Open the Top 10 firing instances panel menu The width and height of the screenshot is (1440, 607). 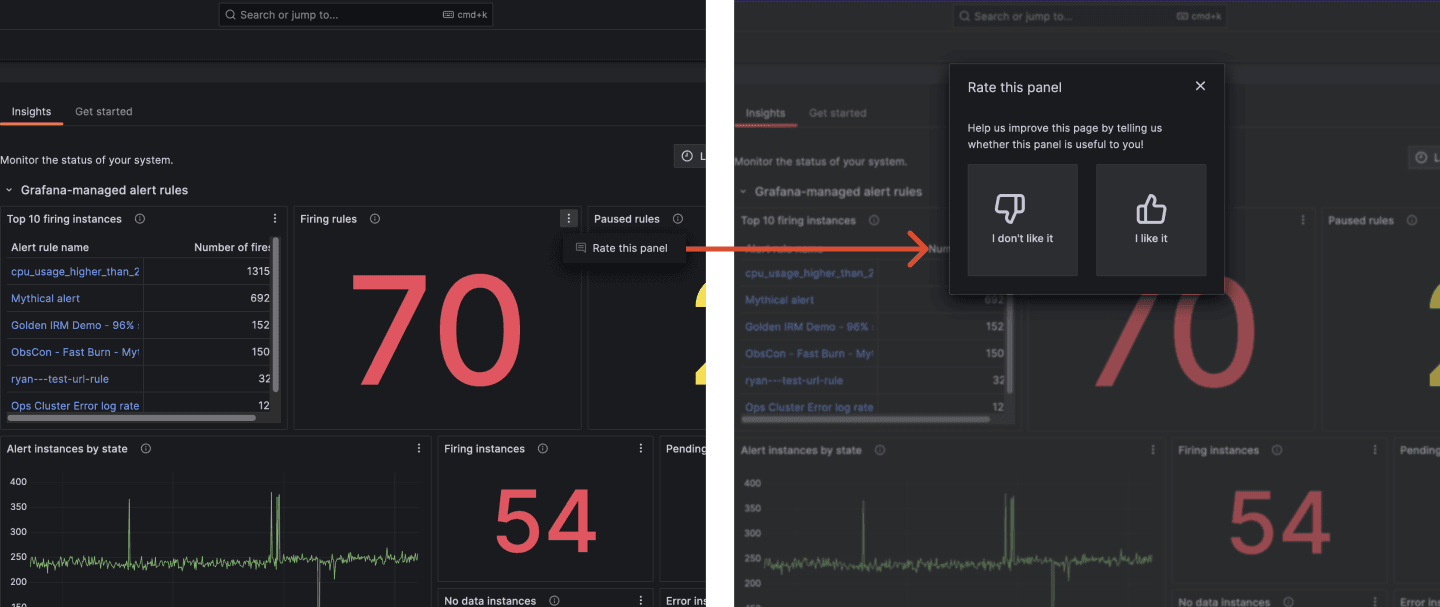point(274,217)
